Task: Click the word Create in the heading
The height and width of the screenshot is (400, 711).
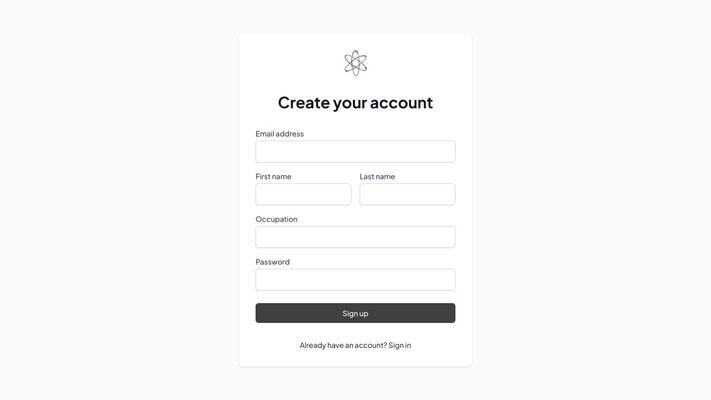Action: click(303, 102)
